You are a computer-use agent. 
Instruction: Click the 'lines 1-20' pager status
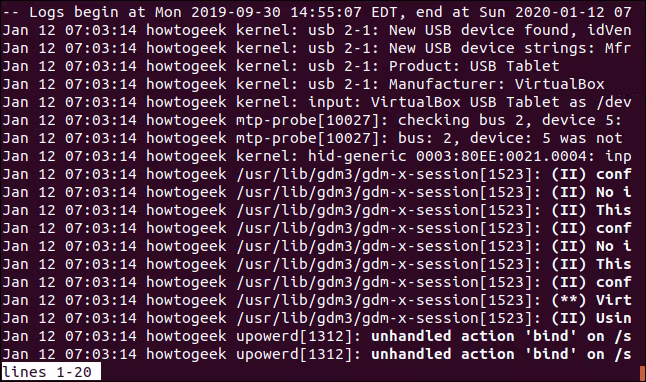pyautogui.click(x=51, y=372)
